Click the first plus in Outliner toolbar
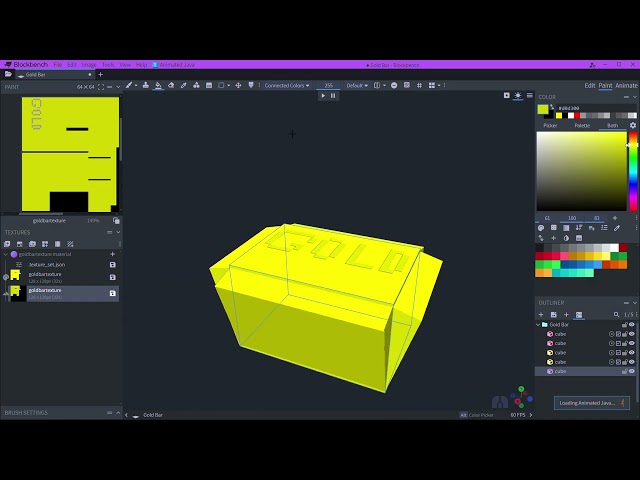Viewport: 640px width, 480px height. pyautogui.click(x=541, y=315)
